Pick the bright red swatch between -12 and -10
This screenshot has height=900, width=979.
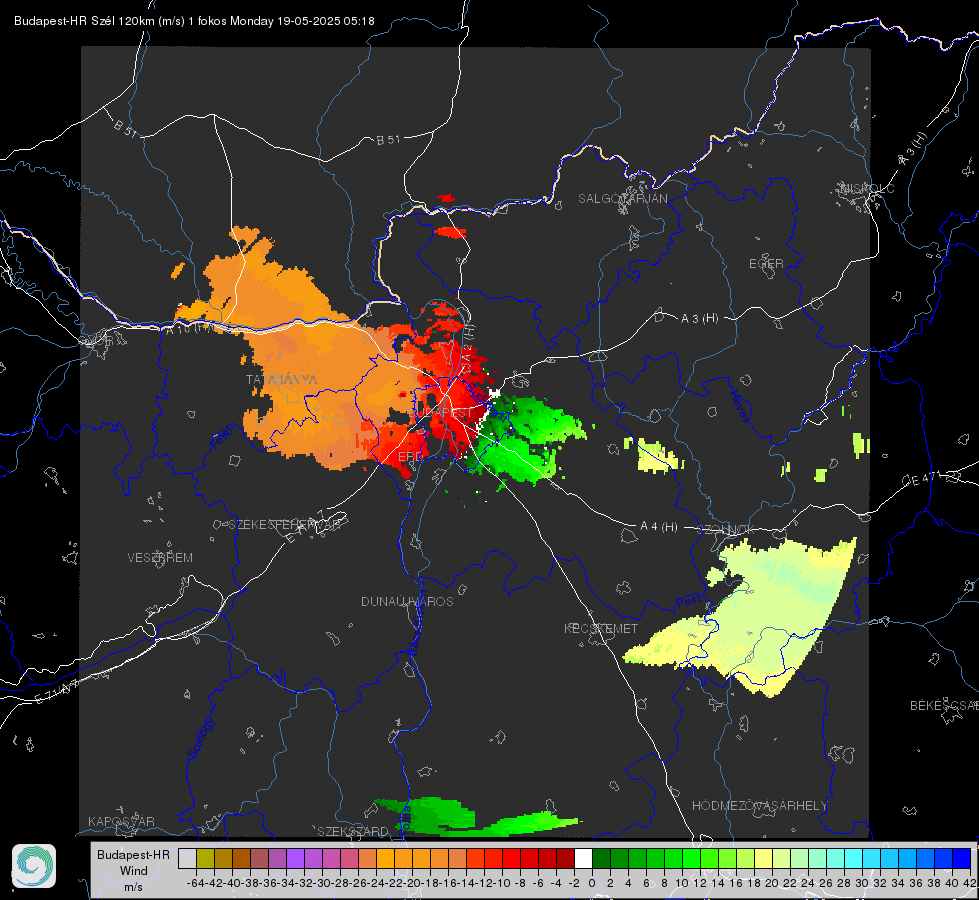tap(493, 858)
